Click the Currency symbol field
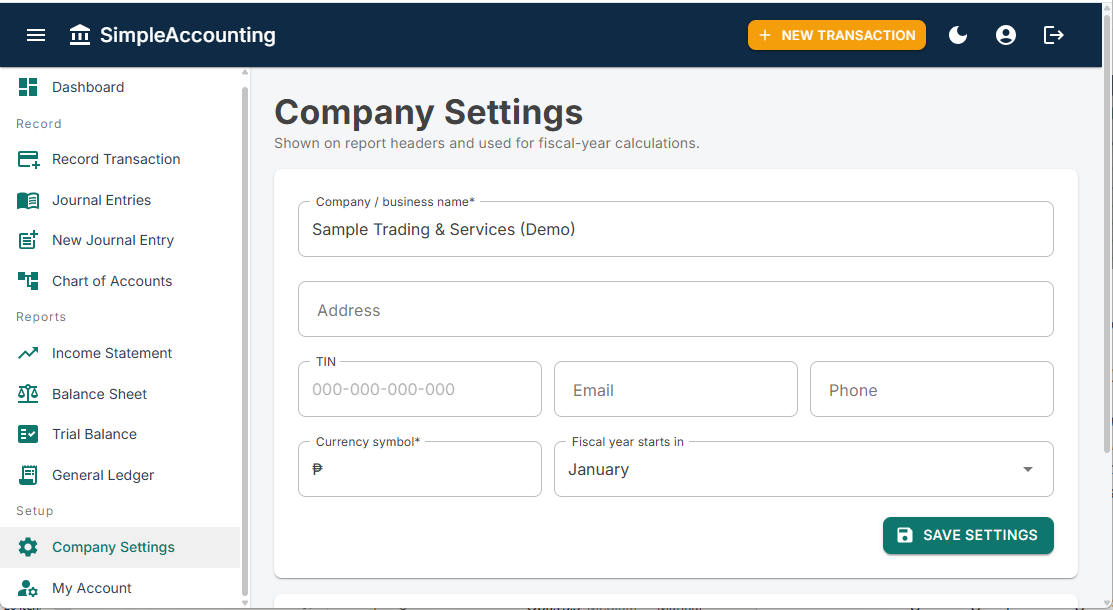1113x610 pixels. 420,469
